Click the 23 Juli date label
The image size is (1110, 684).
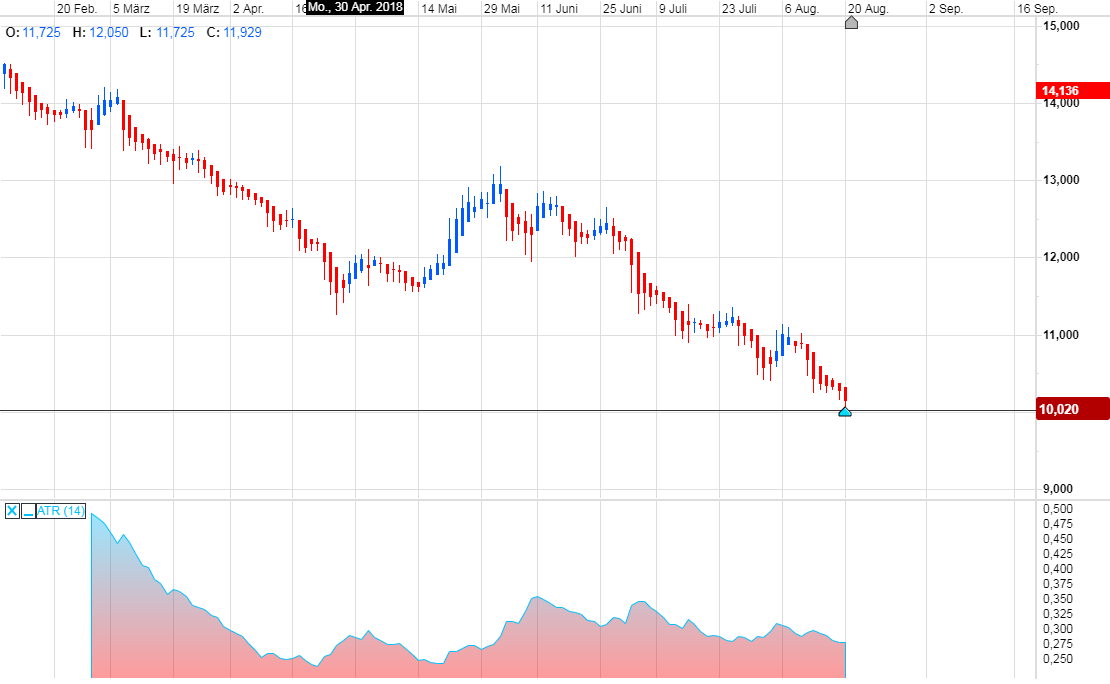pyautogui.click(x=739, y=9)
